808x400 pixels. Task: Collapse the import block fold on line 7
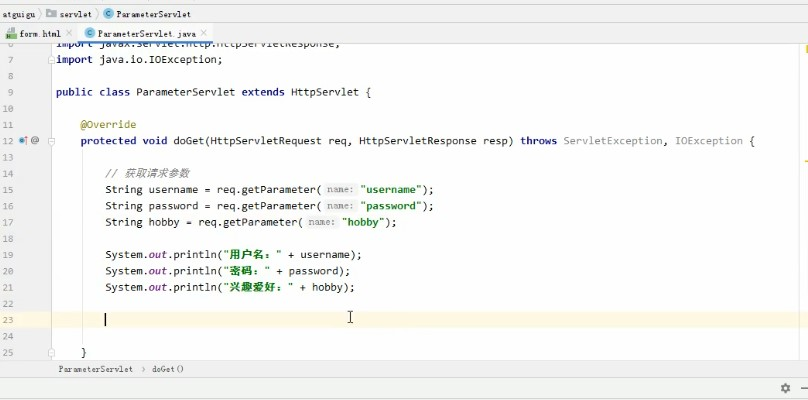click(51, 60)
